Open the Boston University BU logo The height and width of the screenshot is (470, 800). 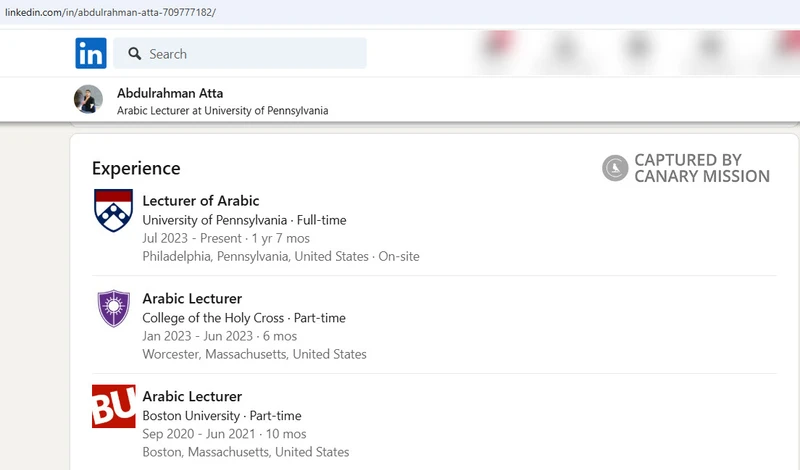click(114, 406)
